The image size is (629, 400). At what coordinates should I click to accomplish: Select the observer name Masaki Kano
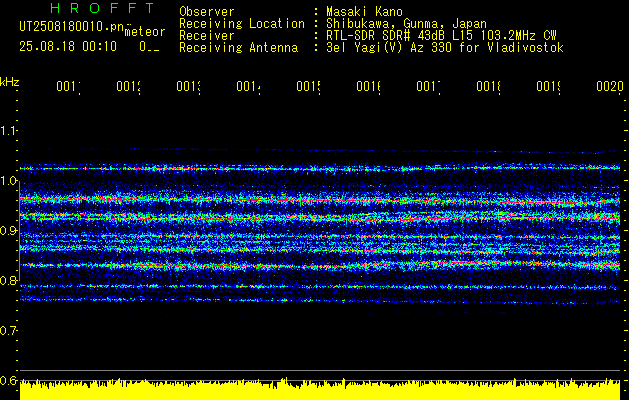[364, 12]
